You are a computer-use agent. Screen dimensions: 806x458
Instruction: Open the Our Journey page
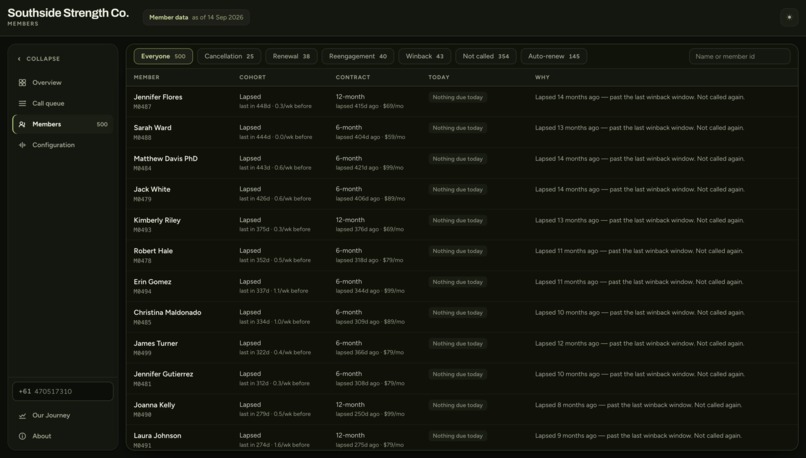coord(63,415)
